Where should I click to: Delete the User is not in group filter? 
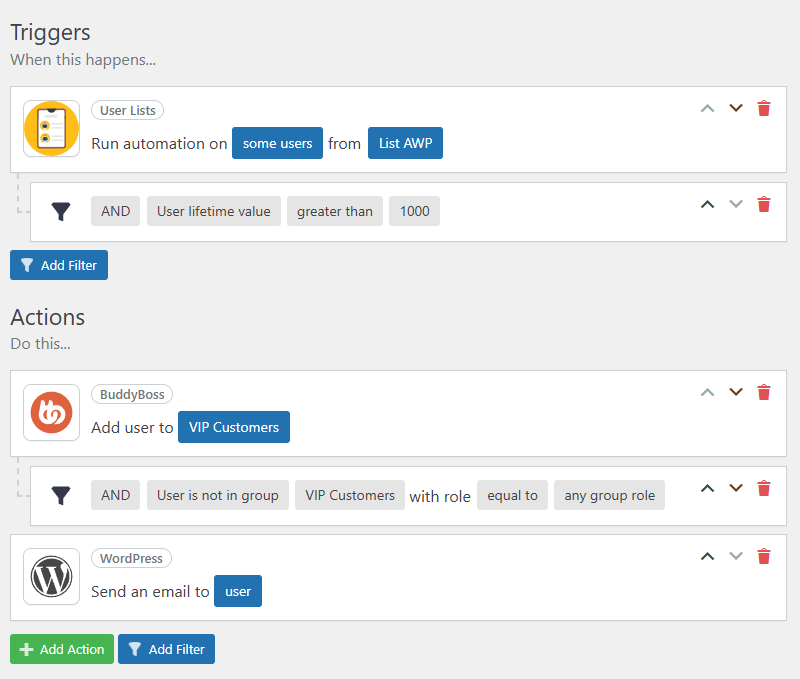coord(764,488)
